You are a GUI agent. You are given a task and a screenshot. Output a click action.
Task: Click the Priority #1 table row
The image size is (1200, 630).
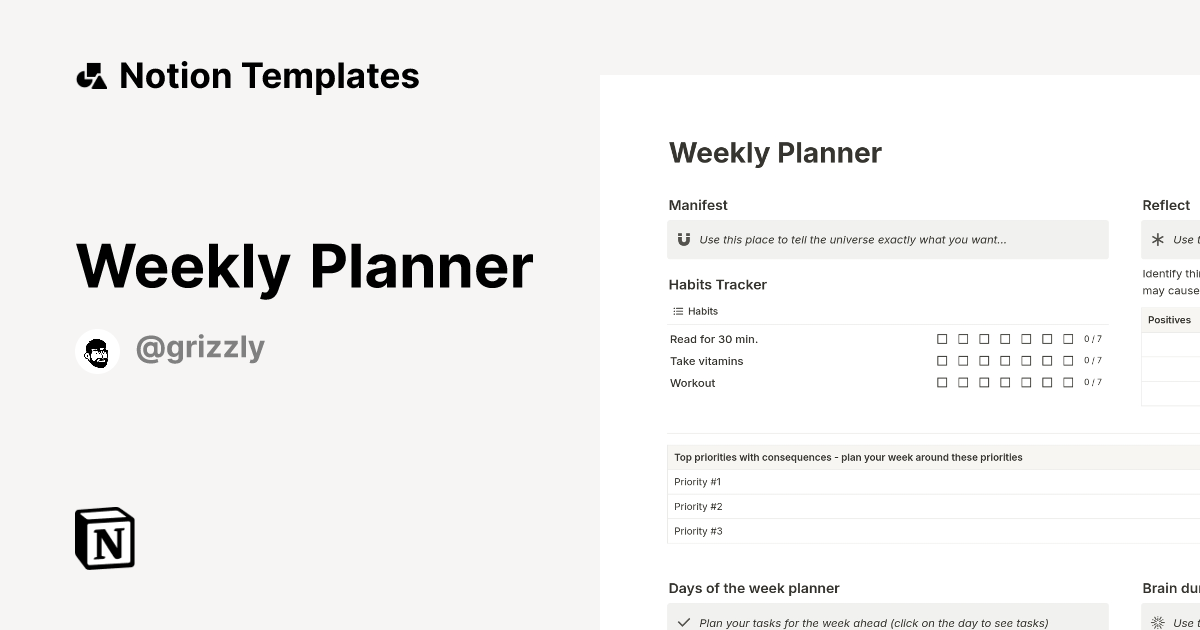(698, 482)
